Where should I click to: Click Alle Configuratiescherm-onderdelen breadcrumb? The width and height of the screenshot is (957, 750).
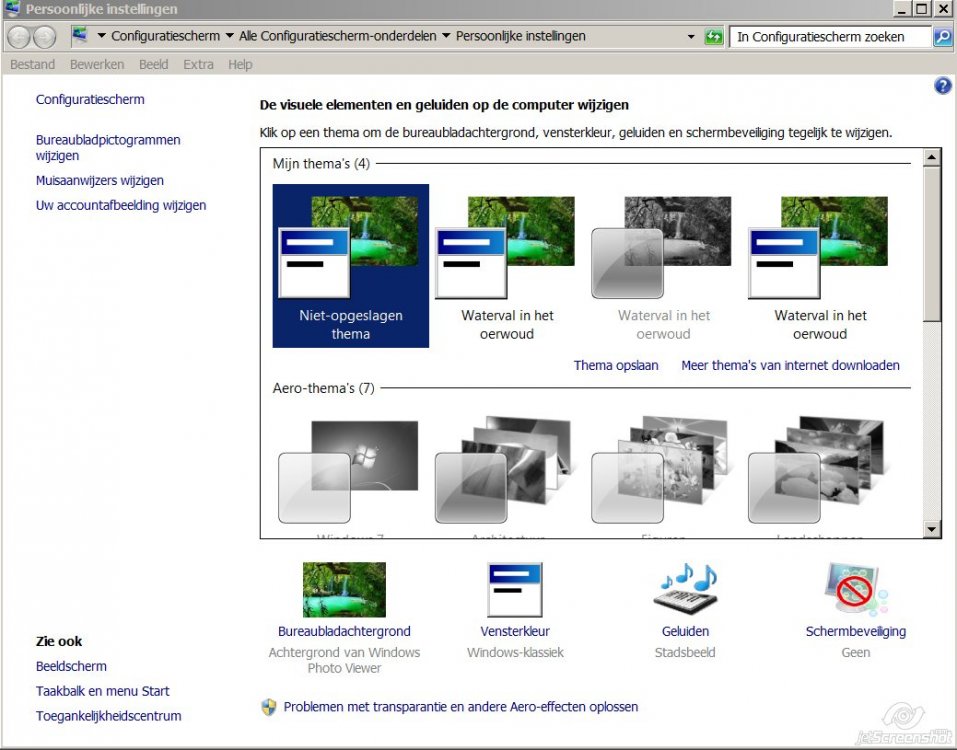[338, 36]
